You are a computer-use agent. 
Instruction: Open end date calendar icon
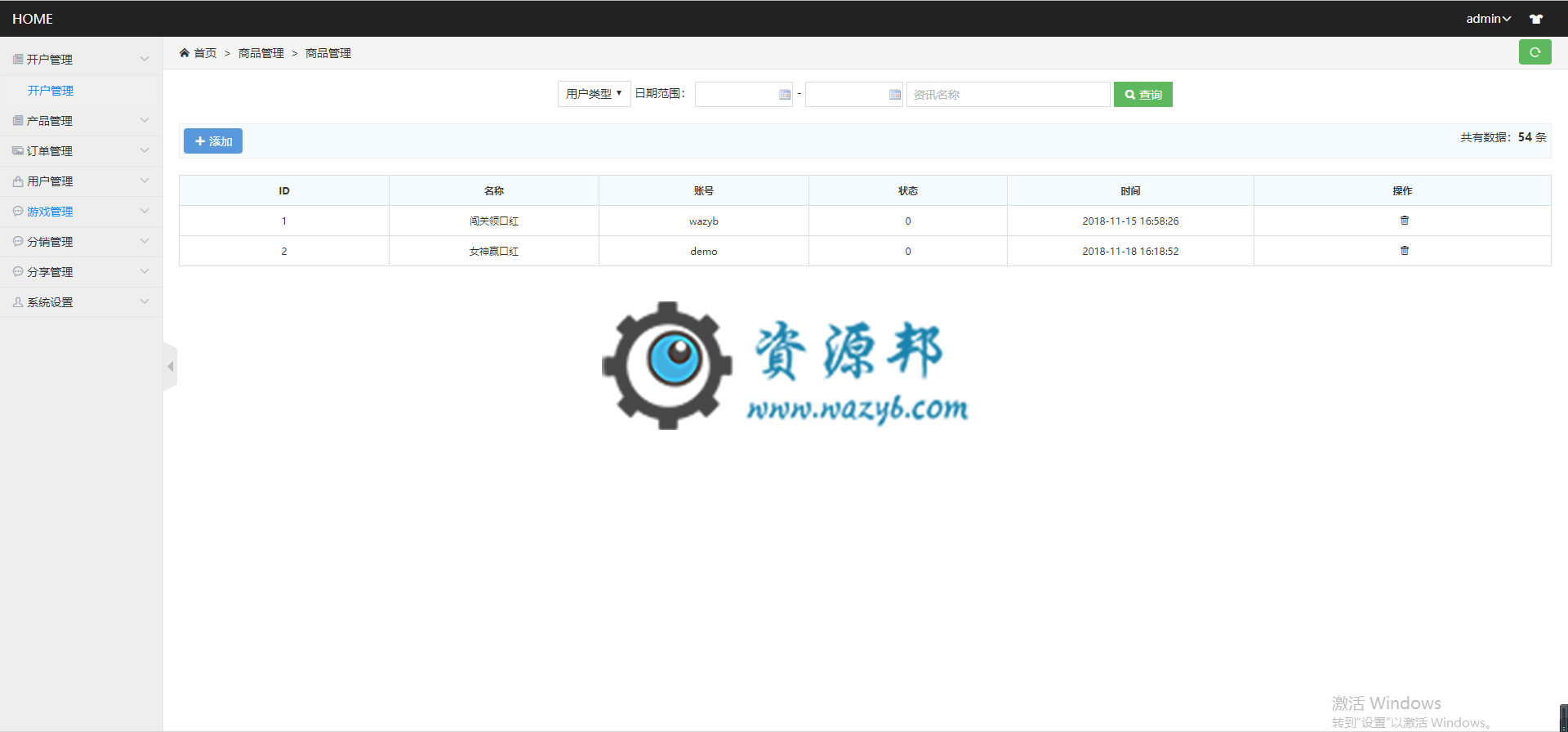895,95
